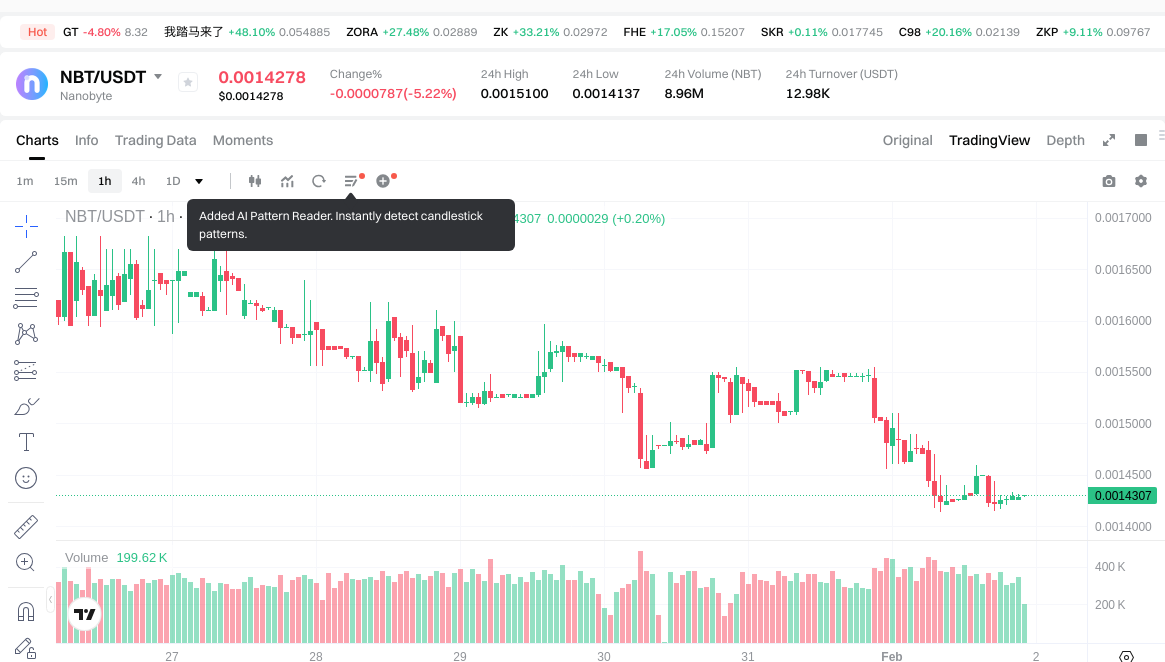Collapse the drawing toolbar handle

click(x=51, y=599)
